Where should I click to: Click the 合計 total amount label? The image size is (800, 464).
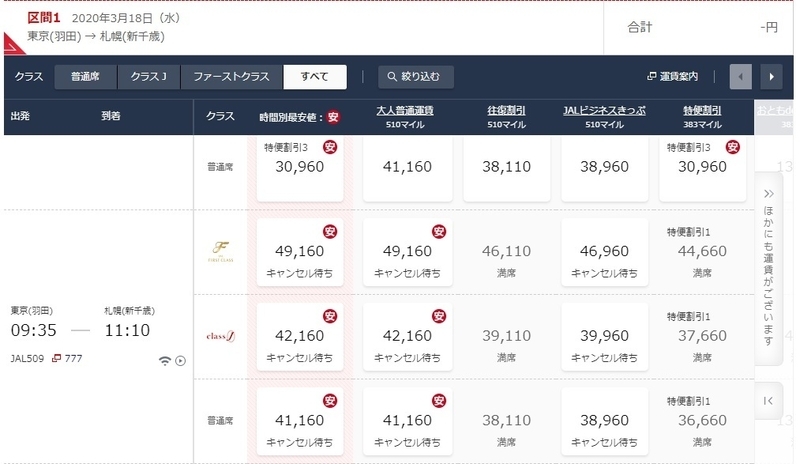640,27
